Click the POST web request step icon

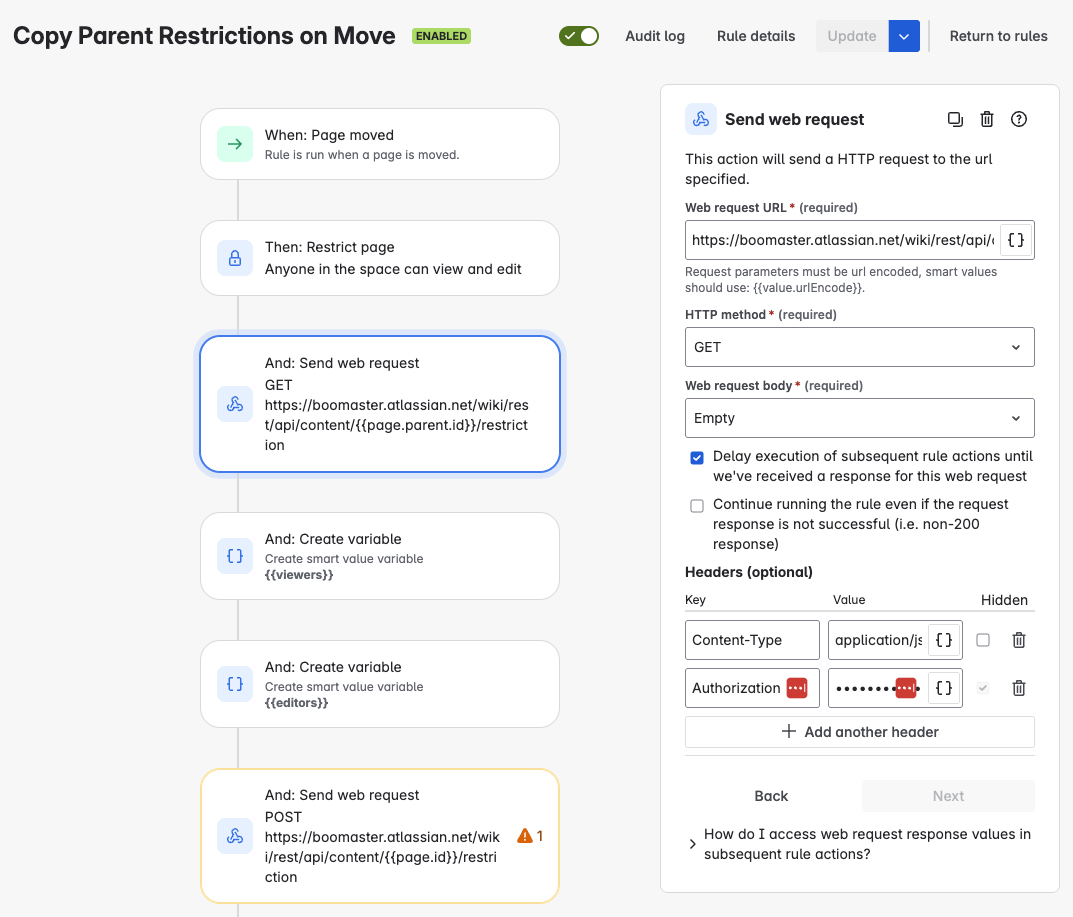(235, 836)
